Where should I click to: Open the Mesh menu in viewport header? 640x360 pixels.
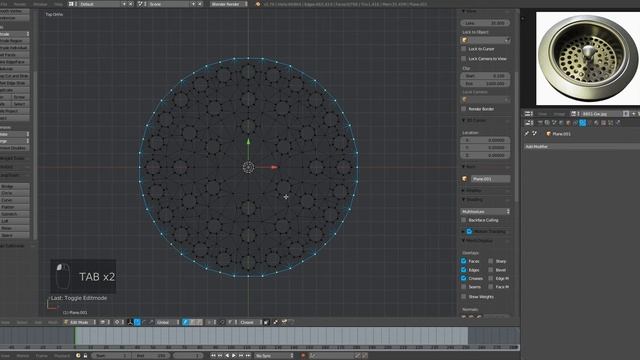(53, 322)
